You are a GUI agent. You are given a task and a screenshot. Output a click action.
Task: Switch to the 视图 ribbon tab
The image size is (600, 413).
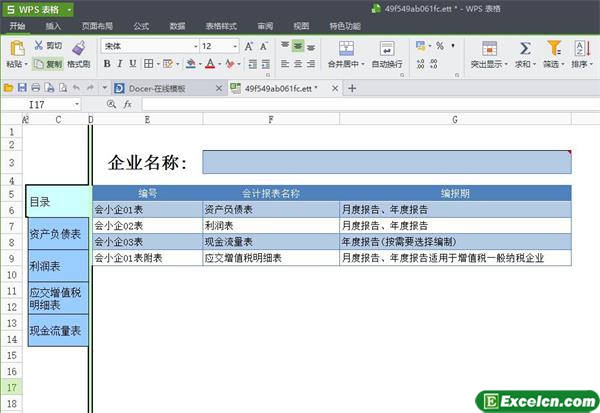point(301,26)
